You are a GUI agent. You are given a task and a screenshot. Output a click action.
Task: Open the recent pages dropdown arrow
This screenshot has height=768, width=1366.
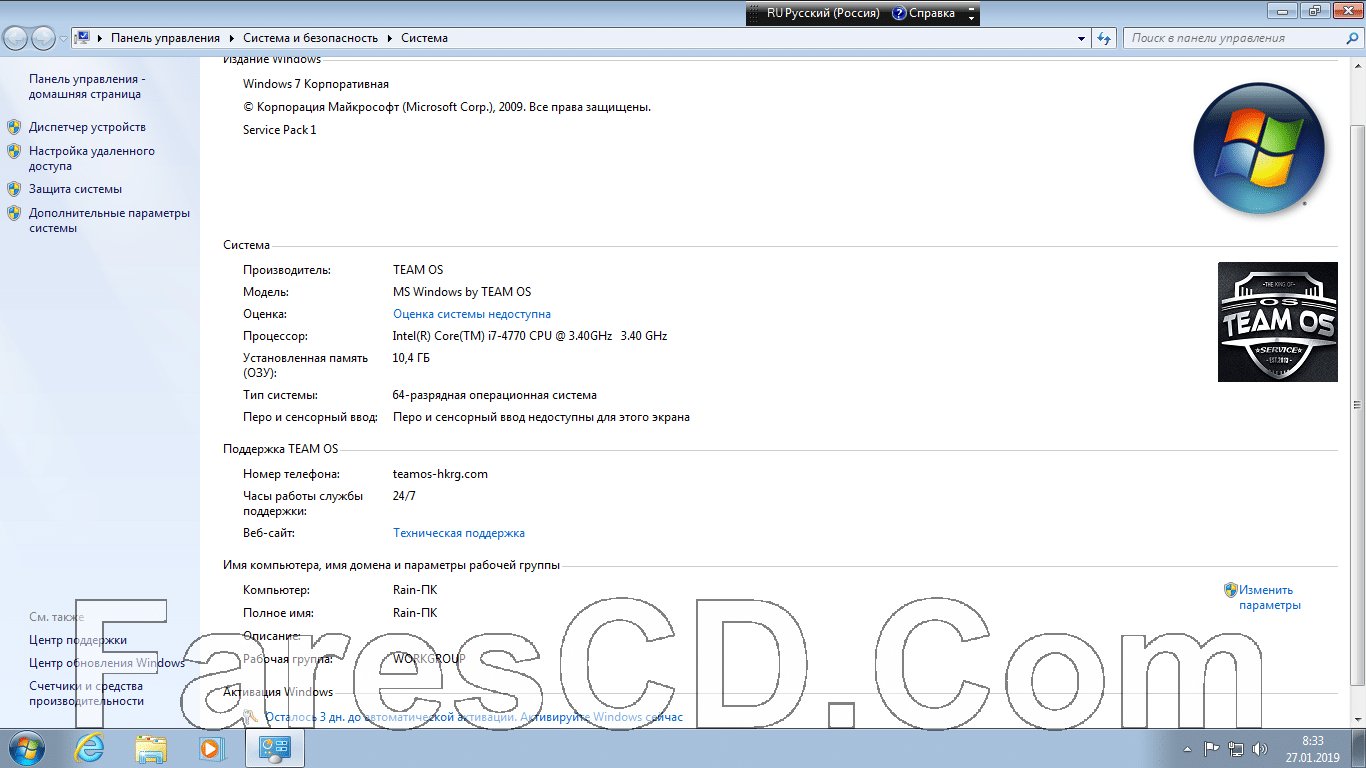63,39
